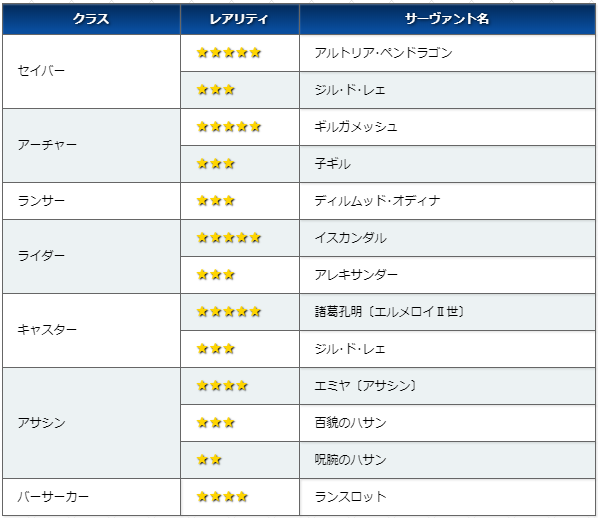
Task: Click the four-star rating for ランスロット
Action: point(222,497)
